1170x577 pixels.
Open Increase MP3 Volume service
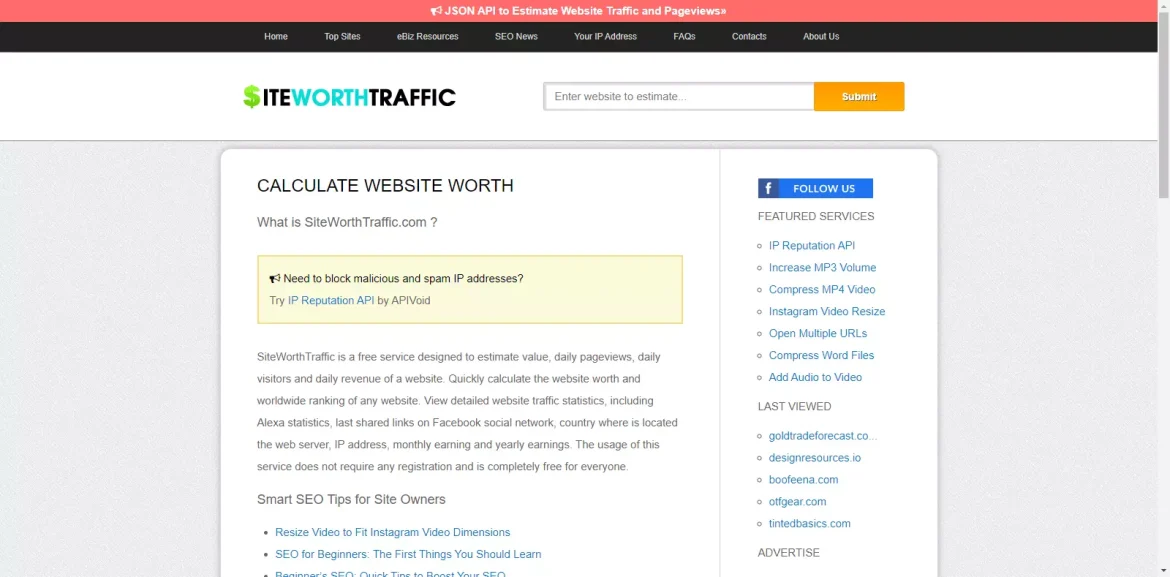(822, 267)
